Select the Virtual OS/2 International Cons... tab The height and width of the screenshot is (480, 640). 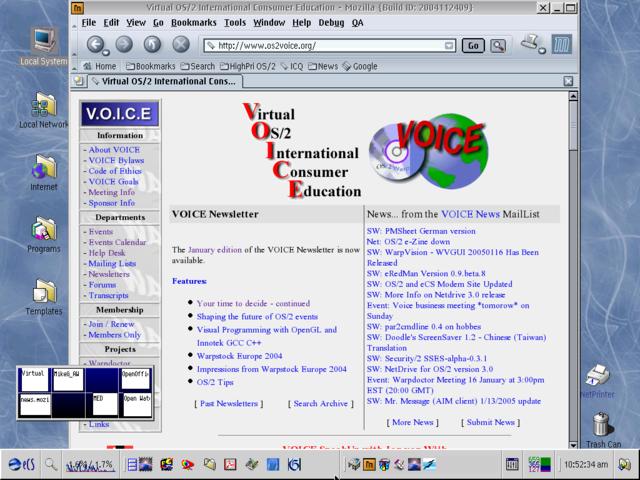[x=165, y=81]
